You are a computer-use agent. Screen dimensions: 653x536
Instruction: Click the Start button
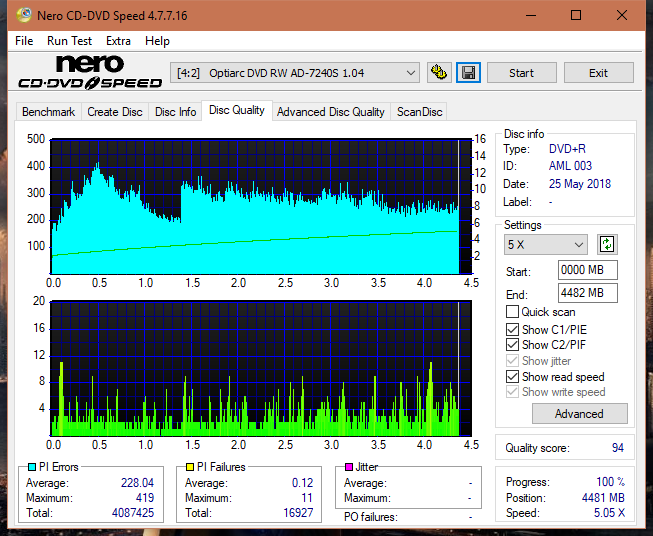(521, 73)
